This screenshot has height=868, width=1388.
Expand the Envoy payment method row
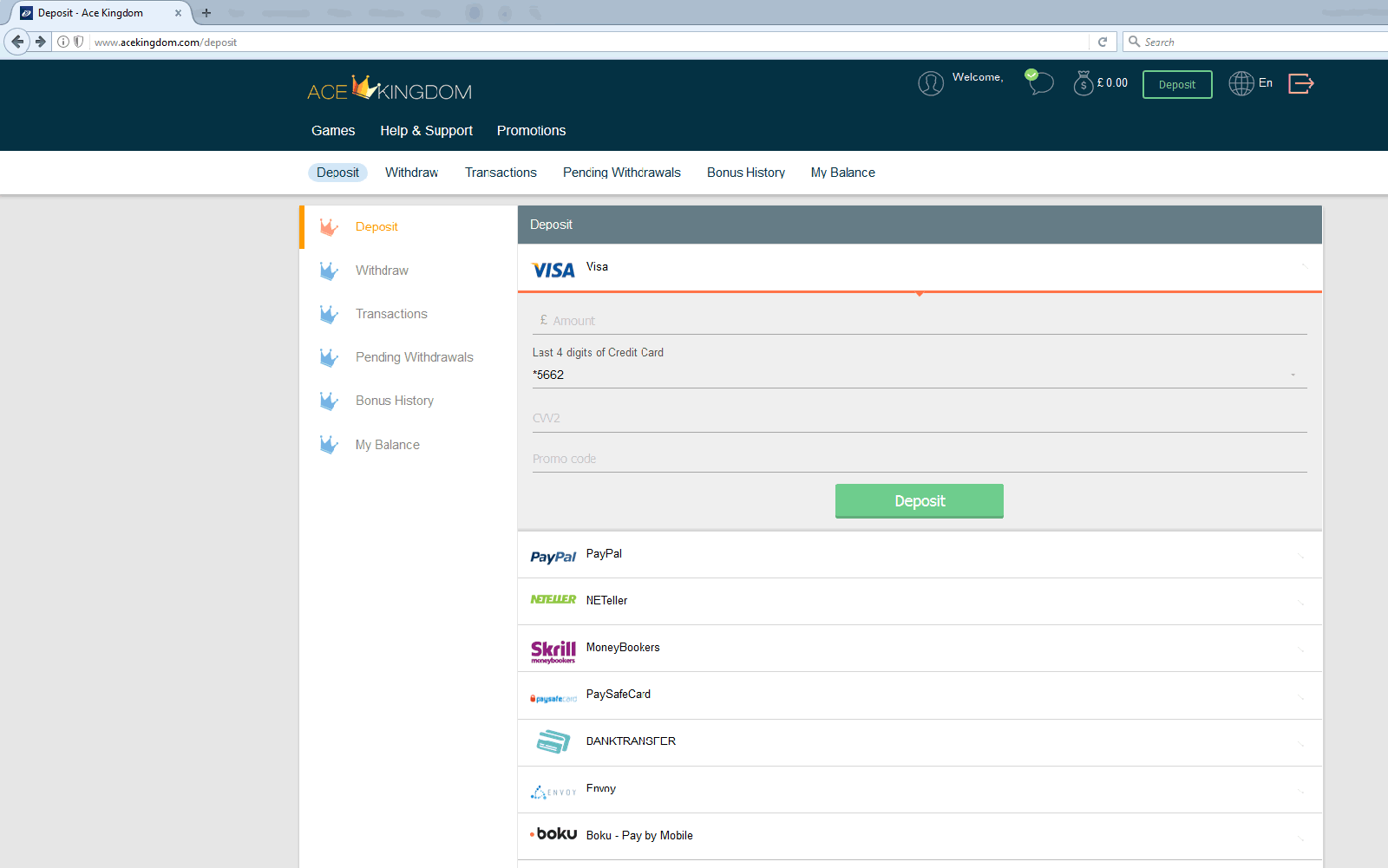coord(920,790)
